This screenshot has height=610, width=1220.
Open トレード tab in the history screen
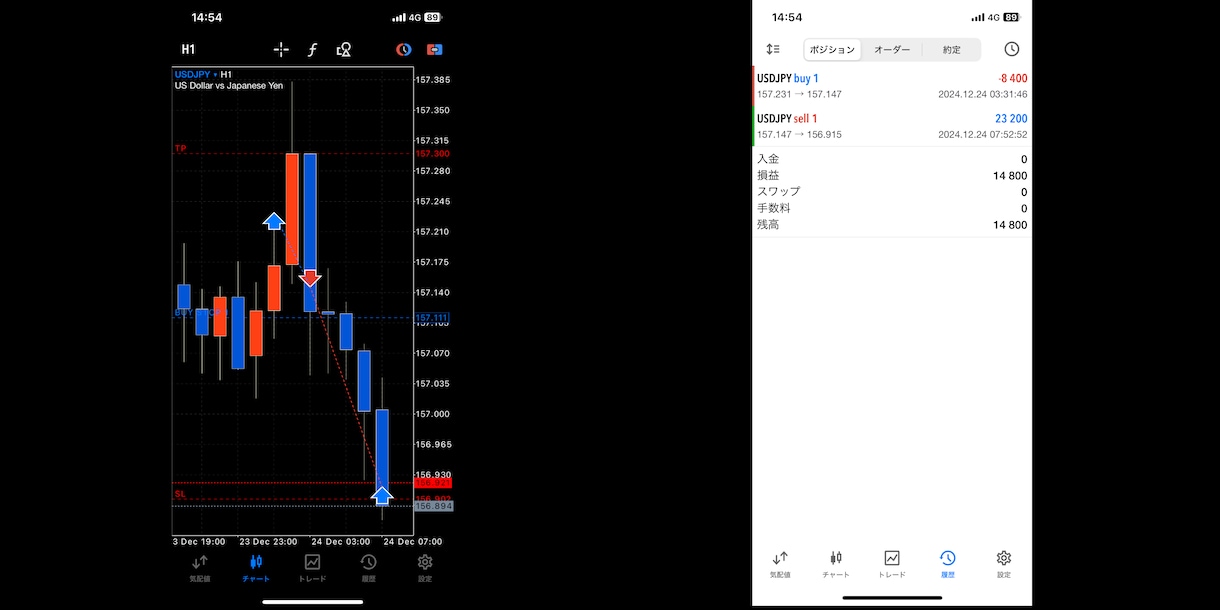[892, 564]
